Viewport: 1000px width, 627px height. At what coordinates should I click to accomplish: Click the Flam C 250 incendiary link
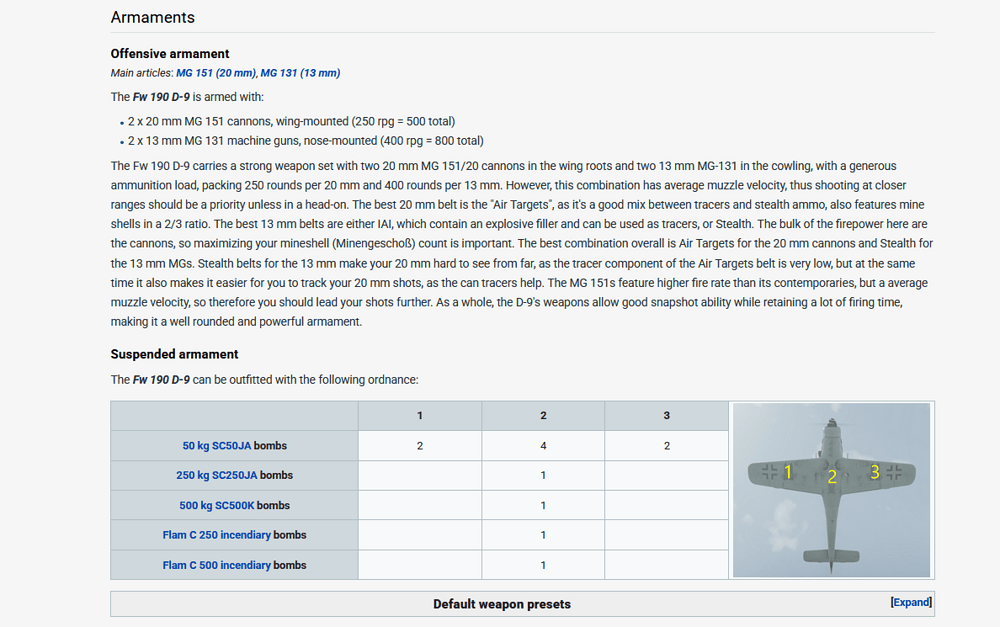(217, 535)
